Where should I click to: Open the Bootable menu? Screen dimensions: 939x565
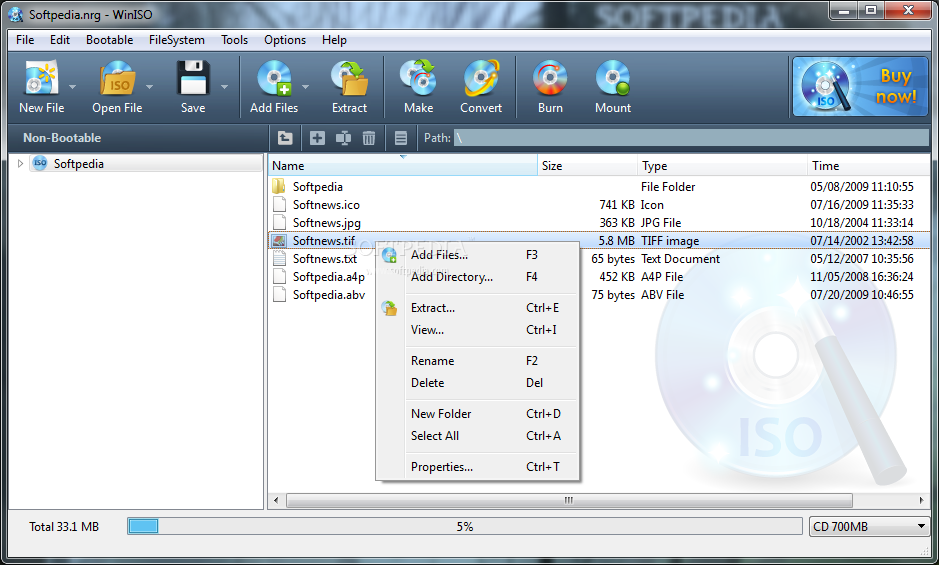[110, 40]
